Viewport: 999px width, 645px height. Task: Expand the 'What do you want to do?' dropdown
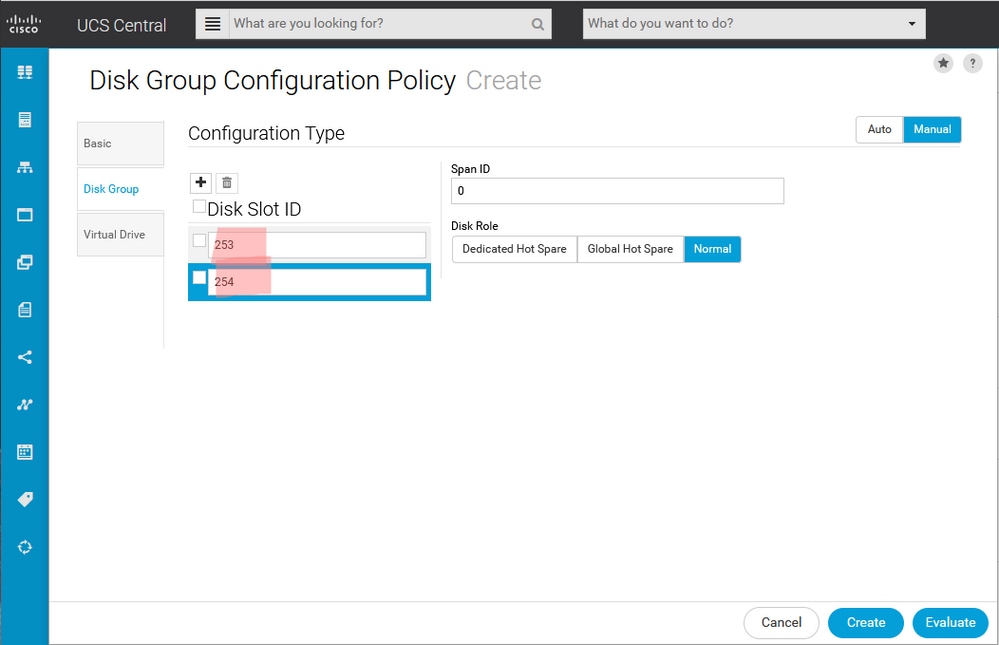[912, 24]
